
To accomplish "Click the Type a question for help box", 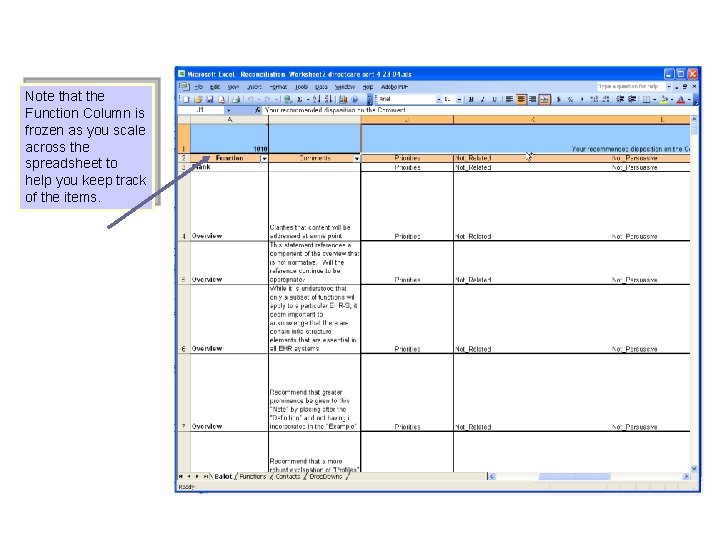I will [x=630, y=86].
